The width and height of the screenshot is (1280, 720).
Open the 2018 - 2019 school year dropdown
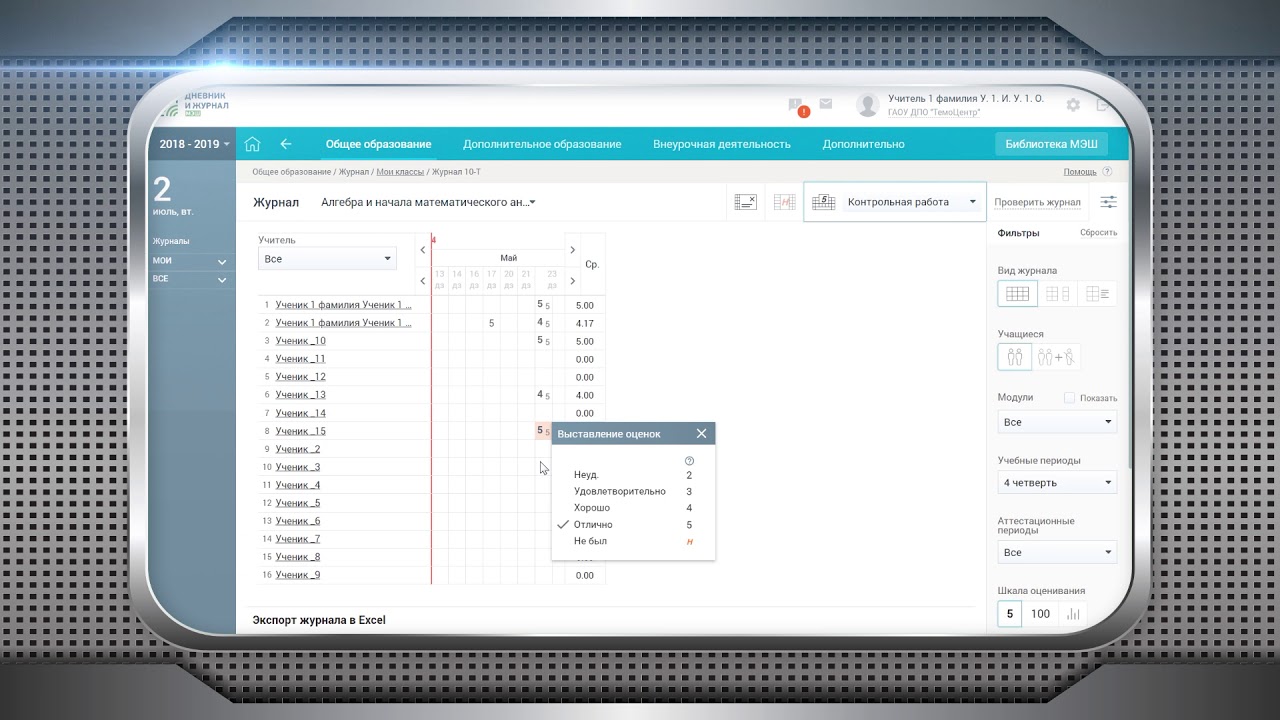[x=193, y=144]
